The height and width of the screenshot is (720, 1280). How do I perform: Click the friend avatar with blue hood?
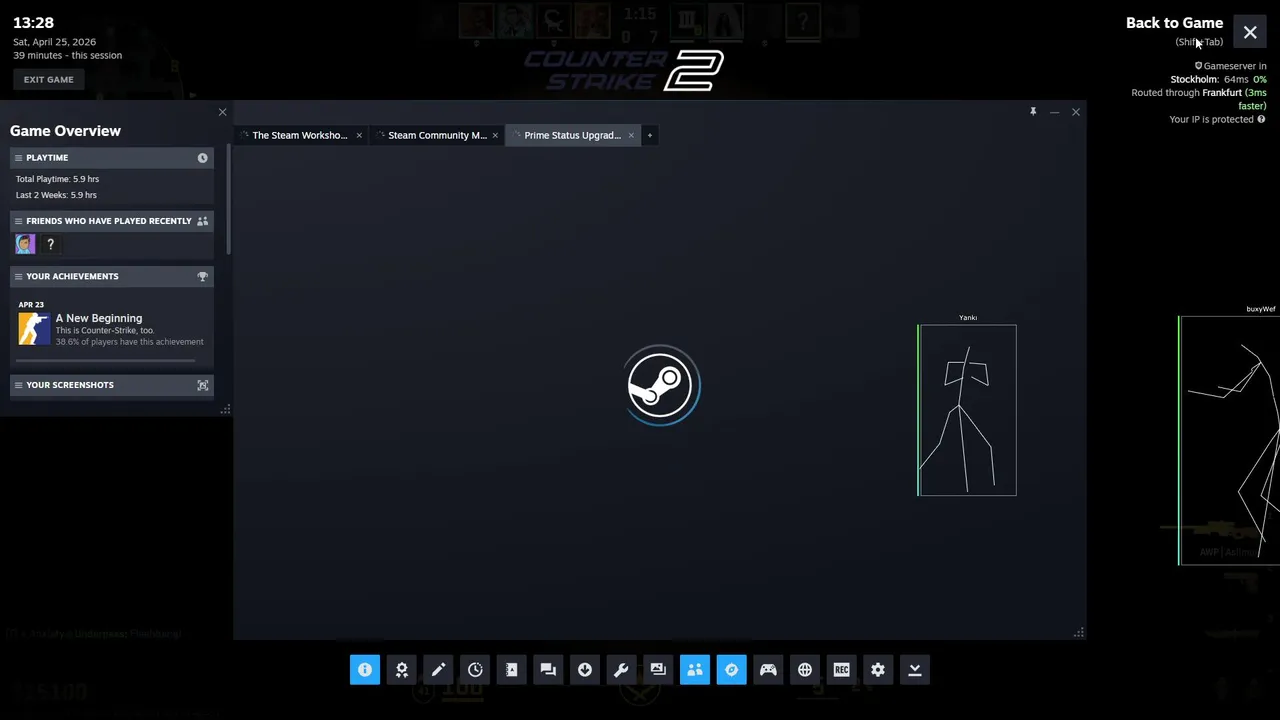click(x=26, y=244)
